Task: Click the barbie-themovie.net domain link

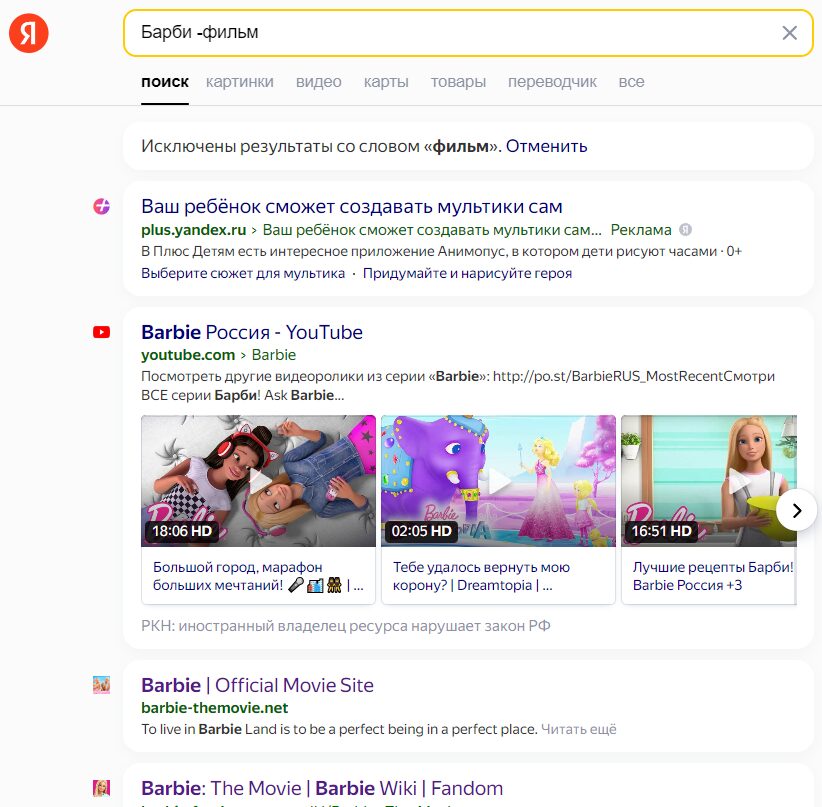Action: [214, 708]
